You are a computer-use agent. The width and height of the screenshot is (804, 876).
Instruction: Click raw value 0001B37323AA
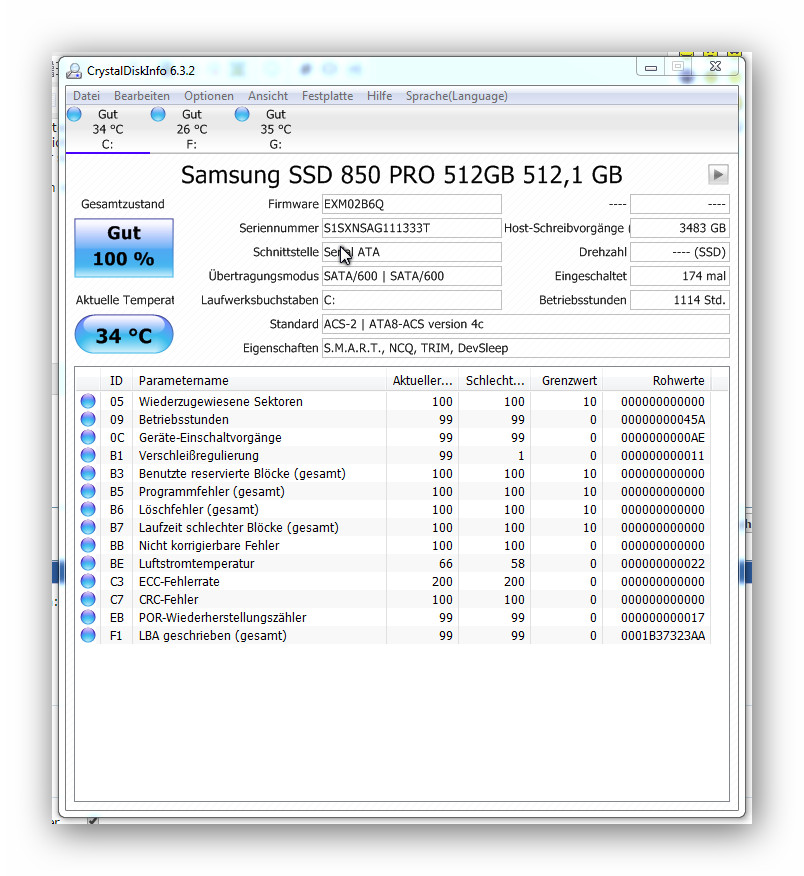tap(663, 636)
